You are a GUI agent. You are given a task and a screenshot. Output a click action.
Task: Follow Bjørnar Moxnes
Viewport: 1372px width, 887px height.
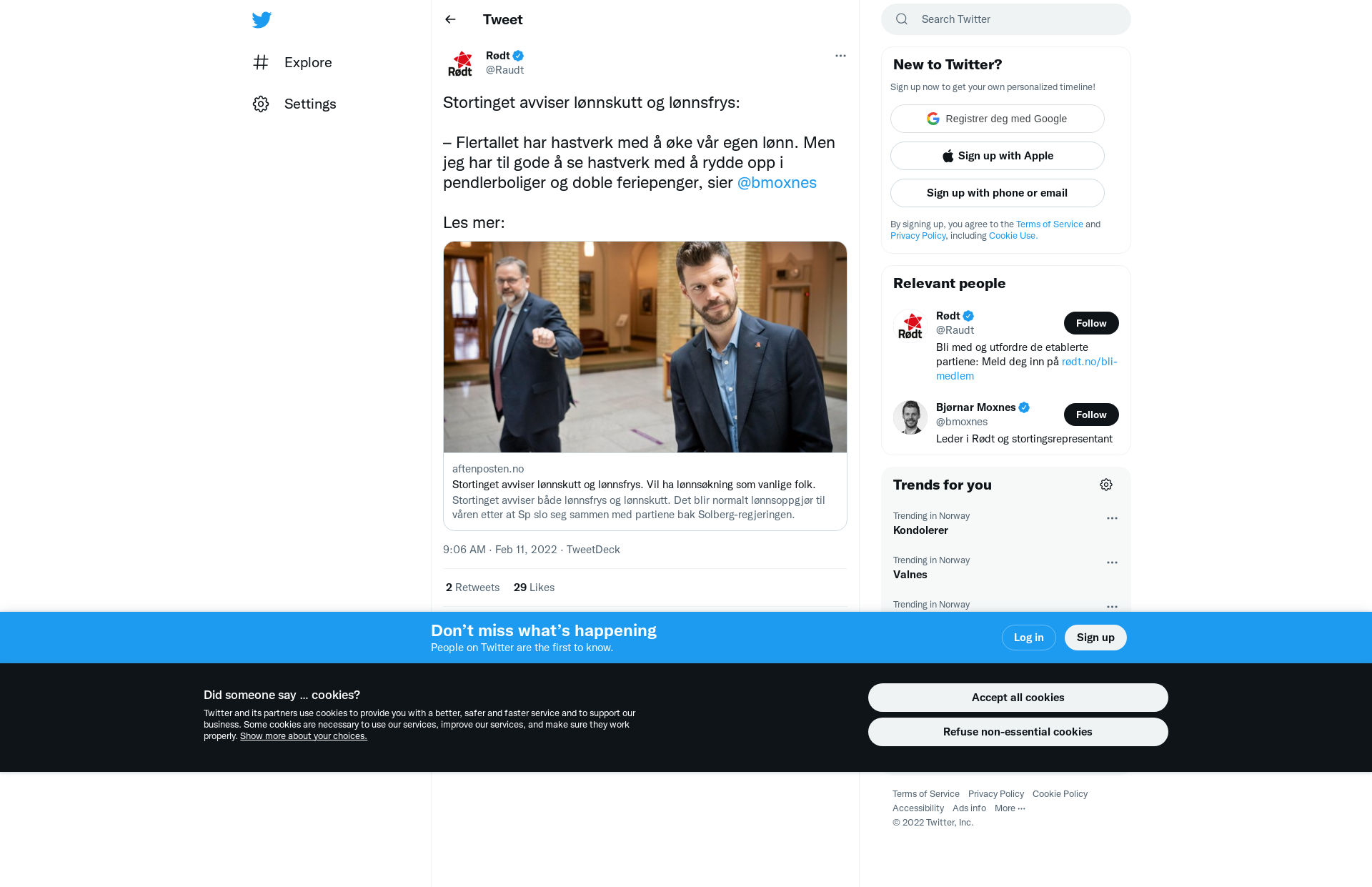point(1091,415)
